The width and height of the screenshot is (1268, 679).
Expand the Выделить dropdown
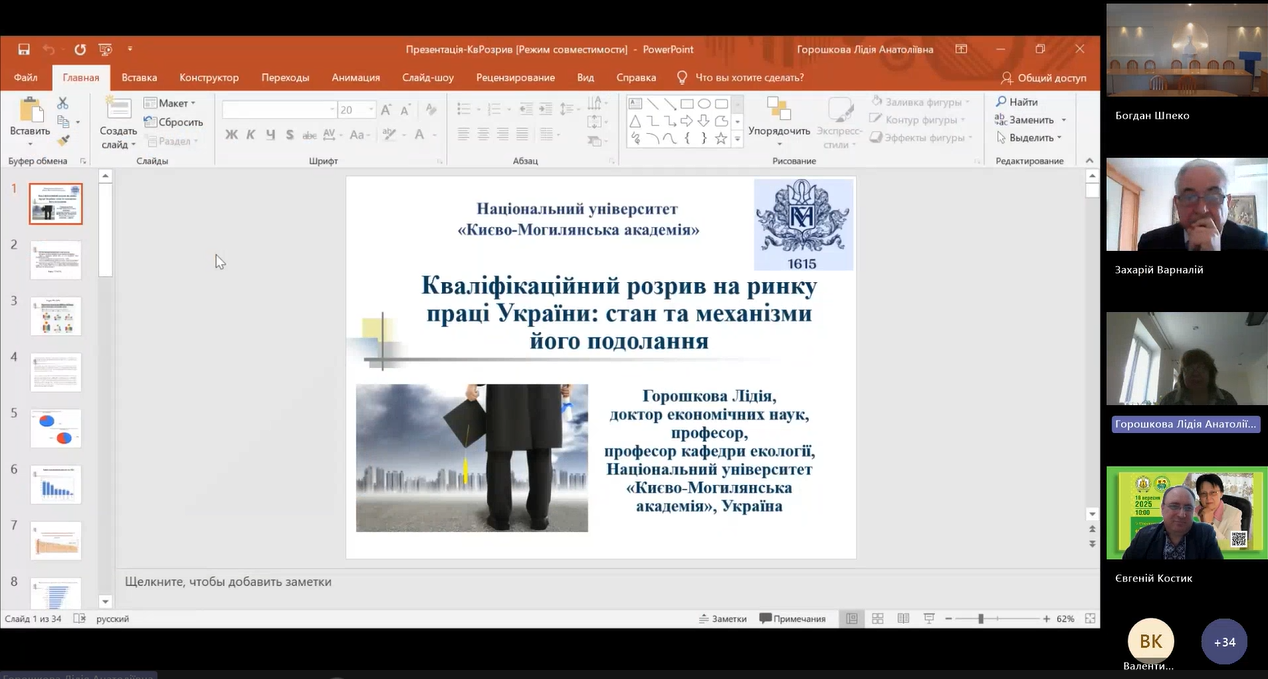click(x=1029, y=138)
